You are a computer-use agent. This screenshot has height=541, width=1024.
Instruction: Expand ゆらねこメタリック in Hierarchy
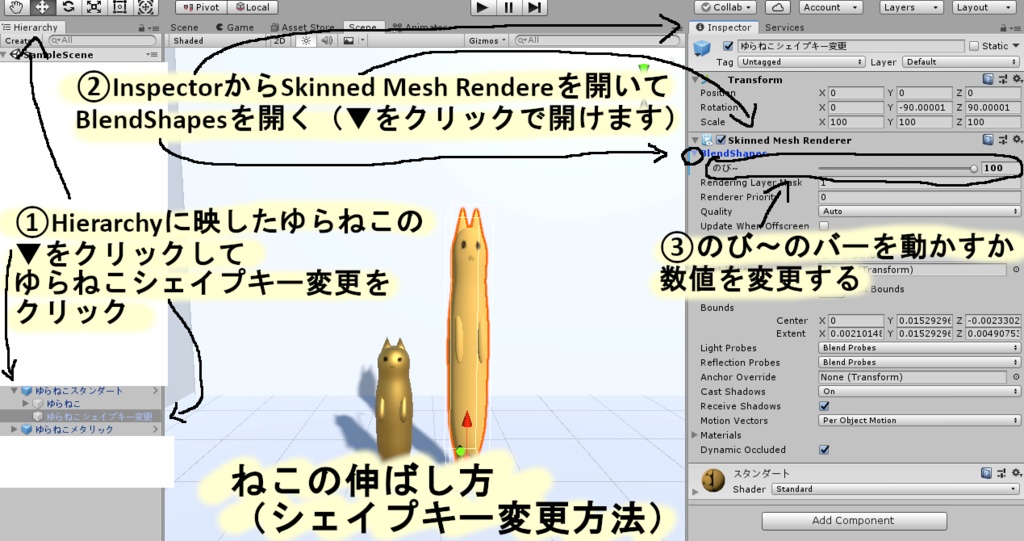14,429
